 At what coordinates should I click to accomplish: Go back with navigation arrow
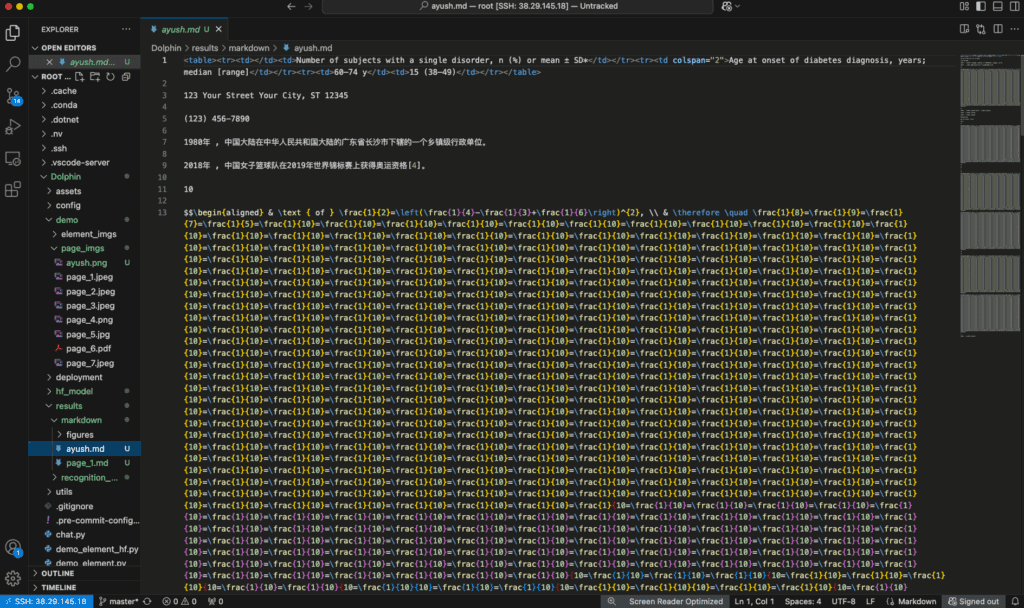click(291, 6)
